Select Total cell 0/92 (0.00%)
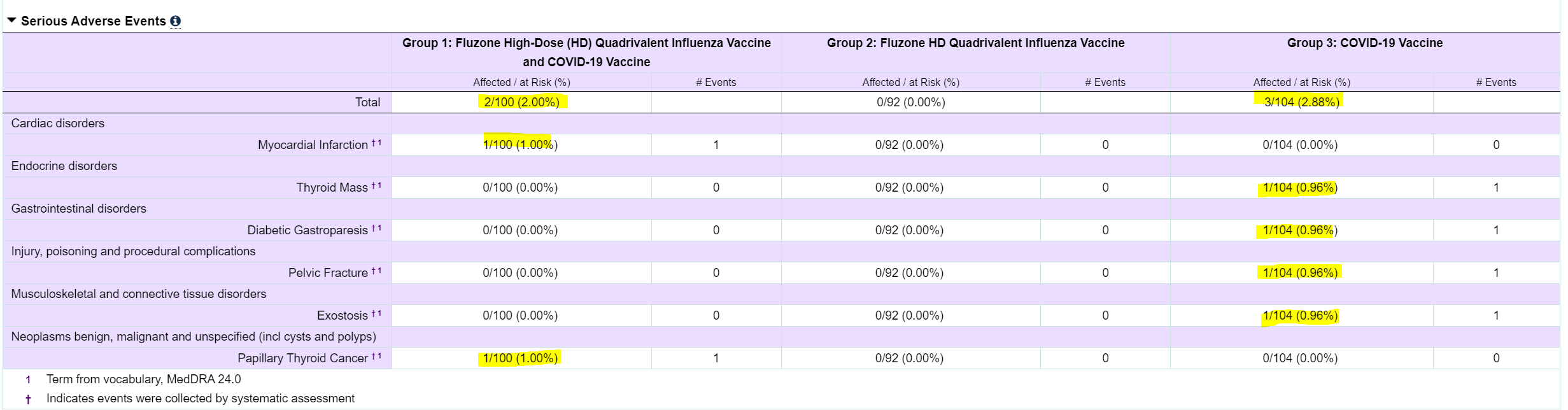1568x410 pixels. coord(910,102)
